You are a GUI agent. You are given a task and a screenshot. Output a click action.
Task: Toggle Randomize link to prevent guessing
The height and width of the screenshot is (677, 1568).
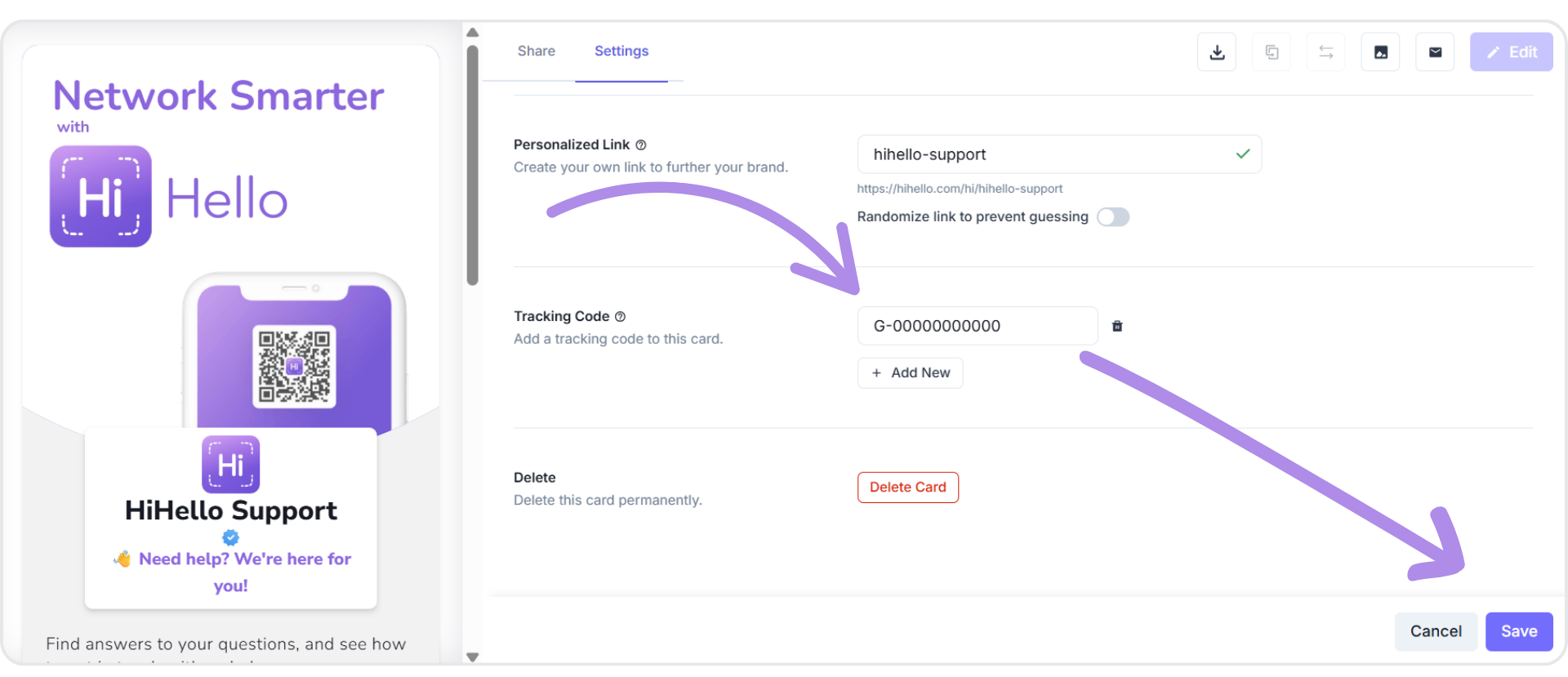pyautogui.click(x=1113, y=216)
